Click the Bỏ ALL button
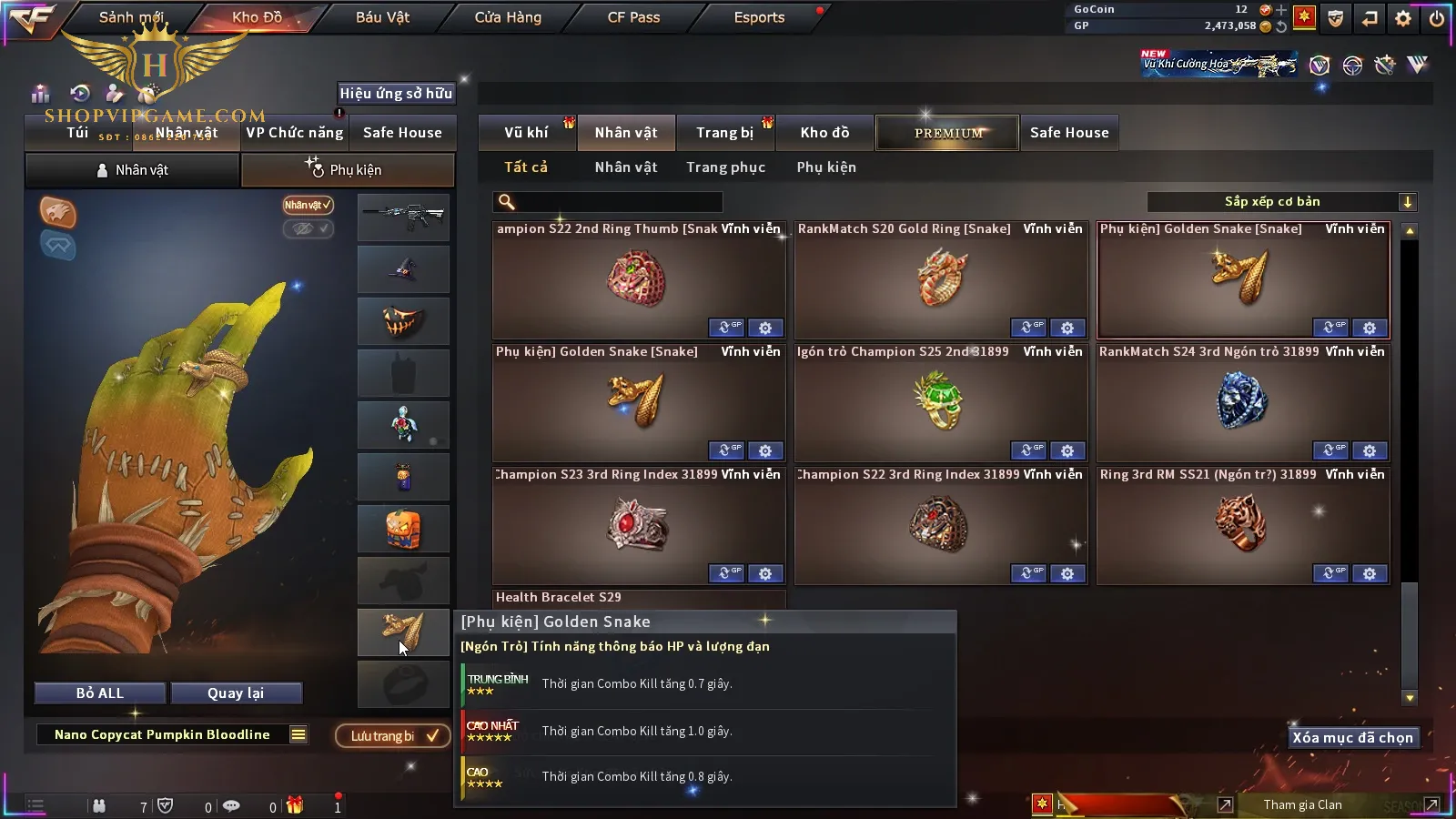The image size is (1456, 819). 100,693
